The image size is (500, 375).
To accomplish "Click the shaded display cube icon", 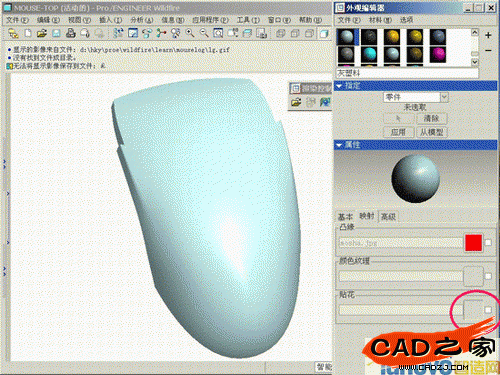I will pos(324,33).
